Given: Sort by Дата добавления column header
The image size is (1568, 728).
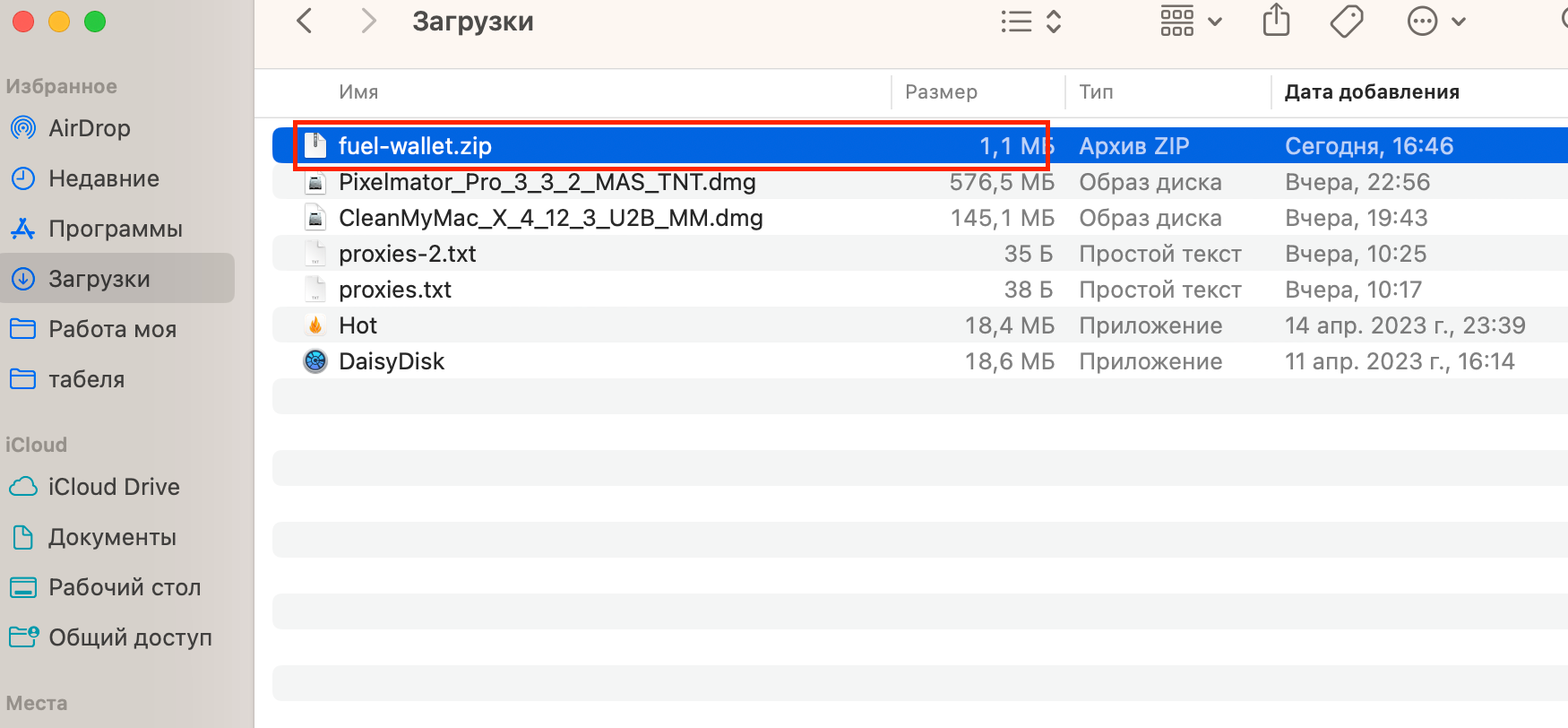Looking at the screenshot, I should (1372, 91).
